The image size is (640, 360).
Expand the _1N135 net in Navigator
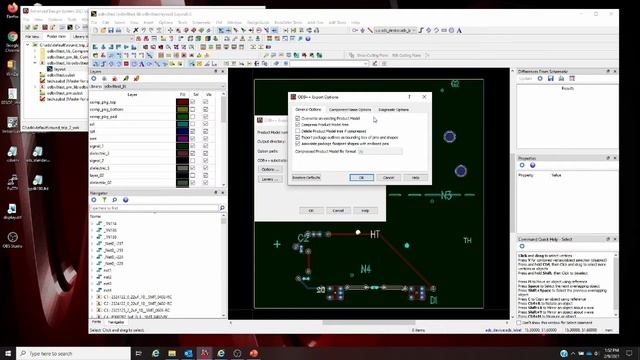pyautogui.click(x=92, y=230)
